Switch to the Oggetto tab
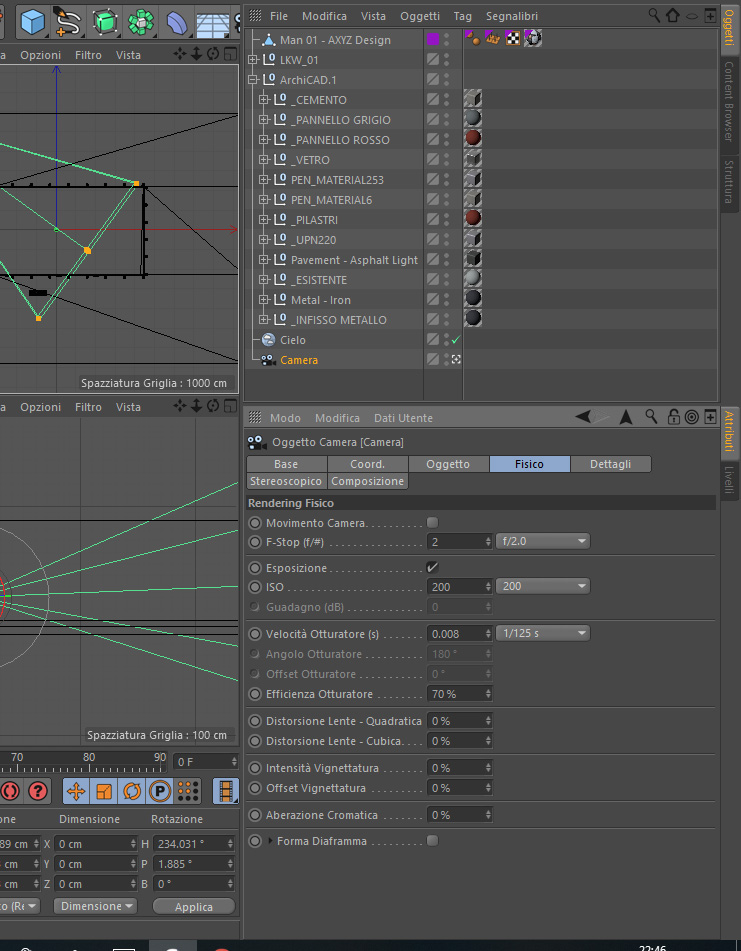741x951 pixels. tap(448, 464)
